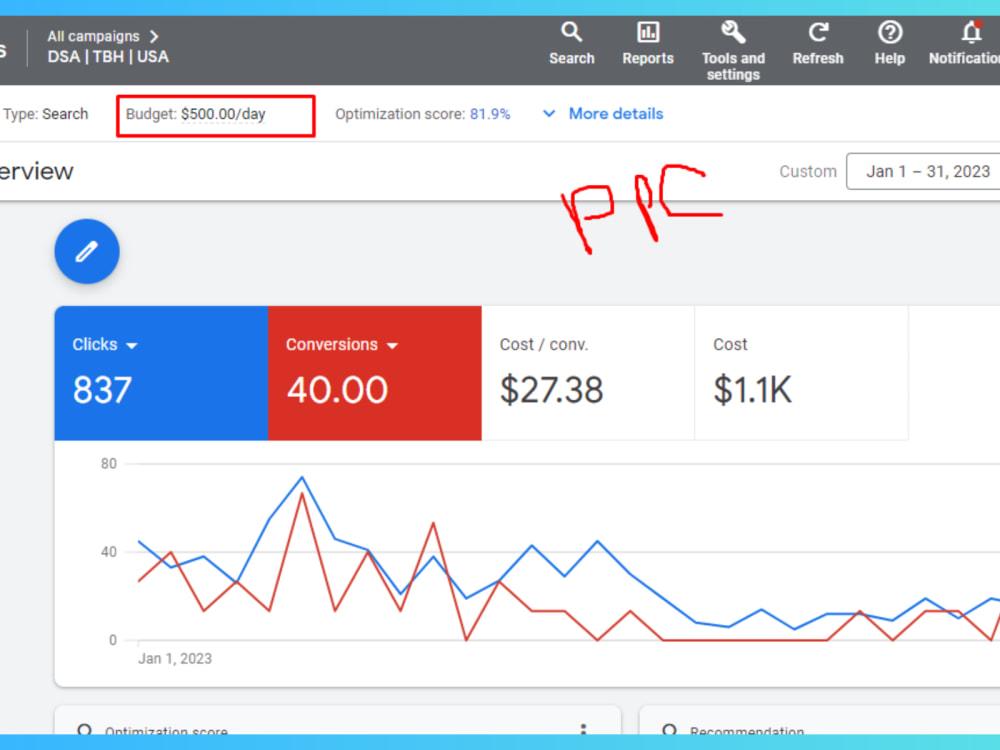The width and height of the screenshot is (1000, 750).
Task: Click the blue pencil edit button
Action: pyautogui.click(x=87, y=251)
